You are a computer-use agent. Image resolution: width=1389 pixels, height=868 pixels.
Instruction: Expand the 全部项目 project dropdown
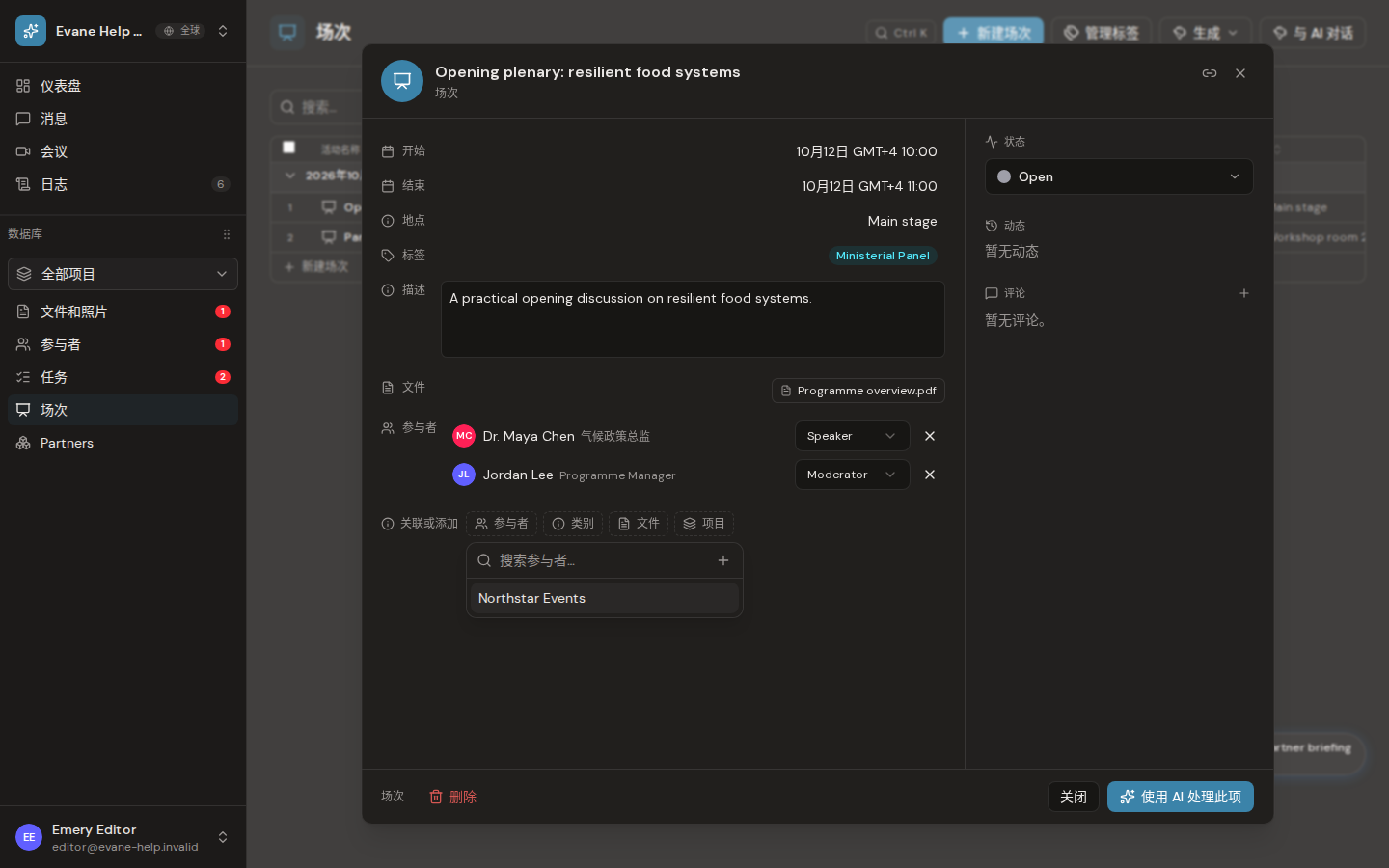tap(123, 274)
